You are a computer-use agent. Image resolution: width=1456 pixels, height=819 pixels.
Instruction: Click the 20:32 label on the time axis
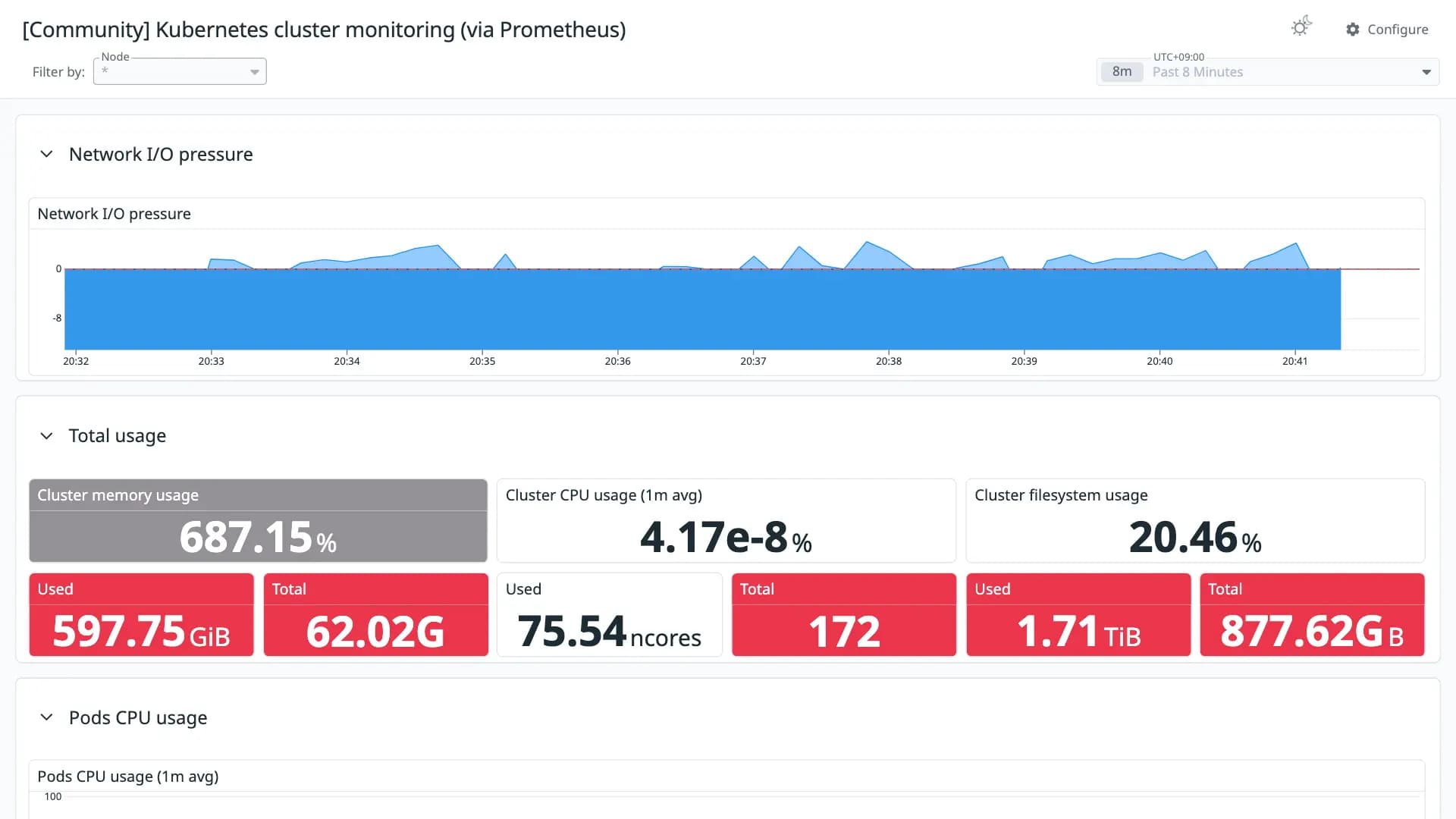pyautogui.click(x=76, y=361)
